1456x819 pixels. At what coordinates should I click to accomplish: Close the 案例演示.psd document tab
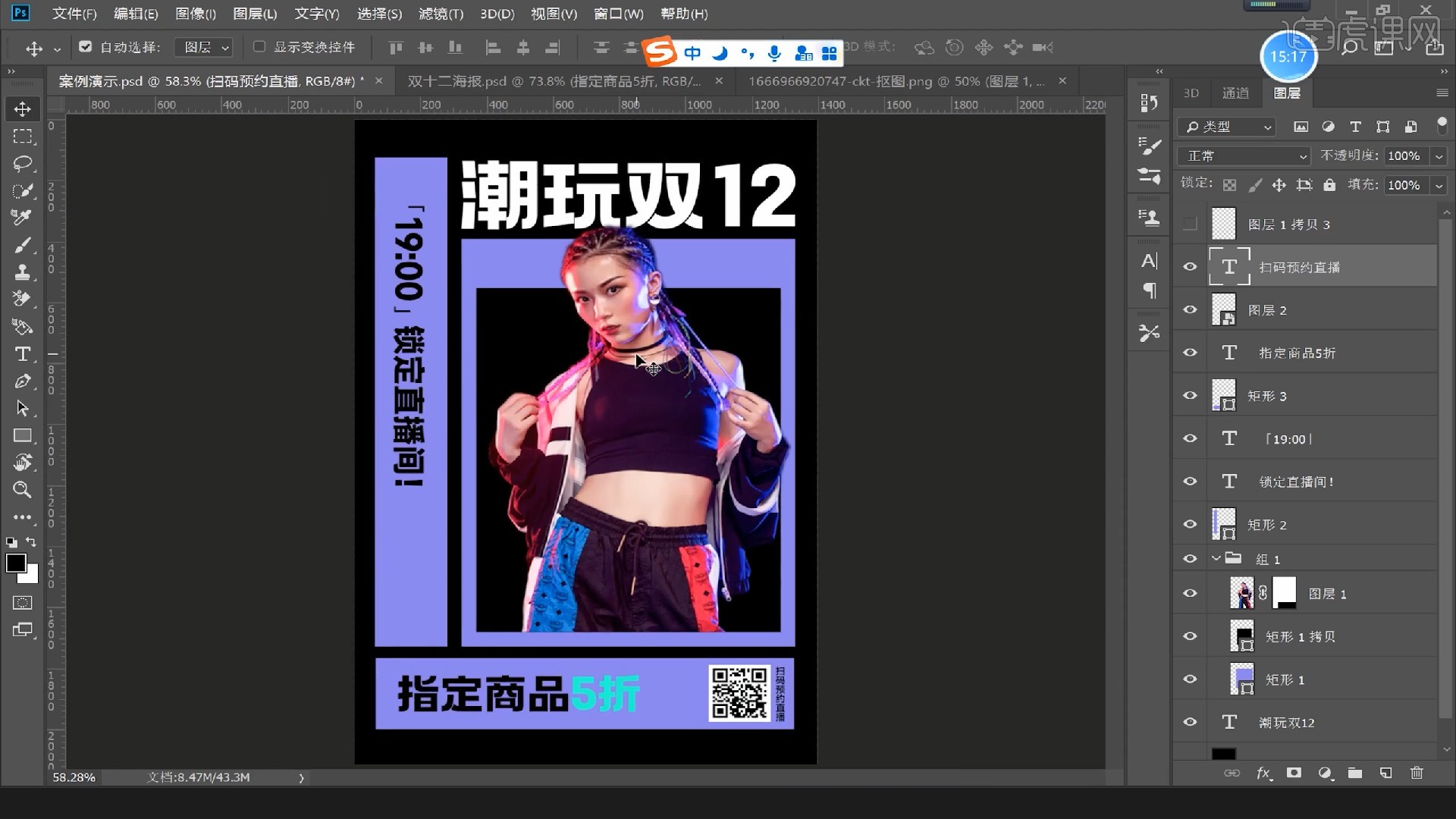click(378, 80)
